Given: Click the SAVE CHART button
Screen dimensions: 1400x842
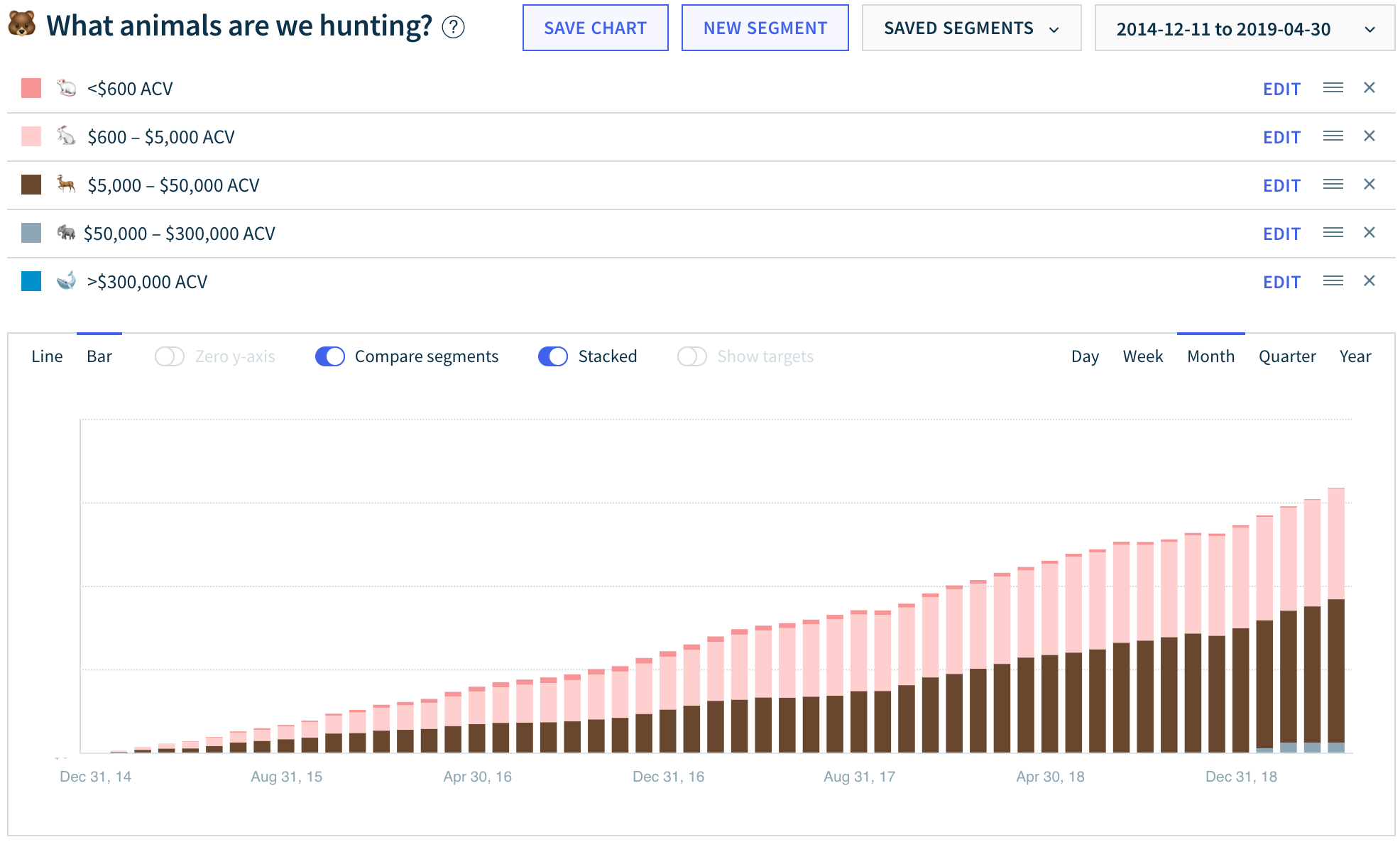Looking at the screenshot, I should [x=595, y=28].
